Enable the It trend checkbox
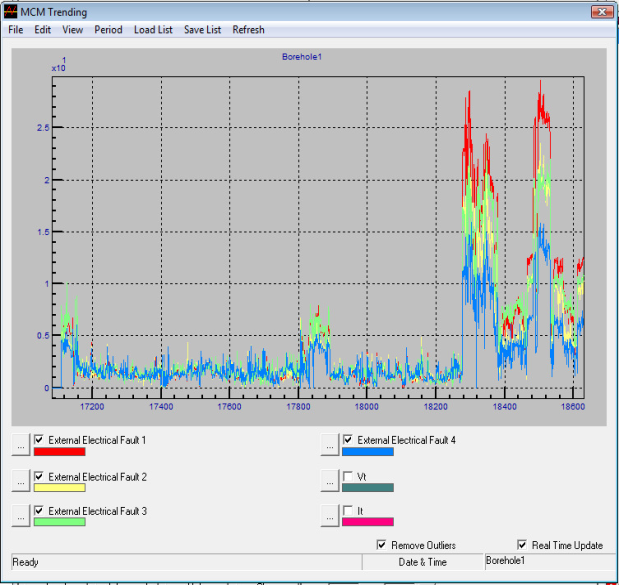This screenshot has width=619, height=585. (349, 512)
